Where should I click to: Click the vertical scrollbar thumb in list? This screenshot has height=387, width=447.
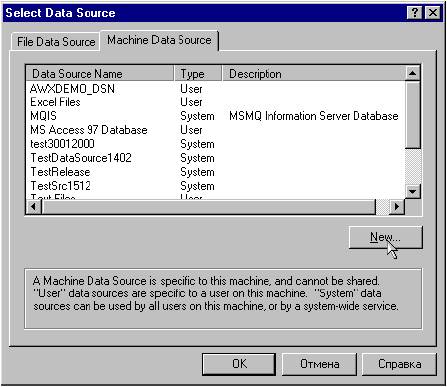[x=413, y=114]
